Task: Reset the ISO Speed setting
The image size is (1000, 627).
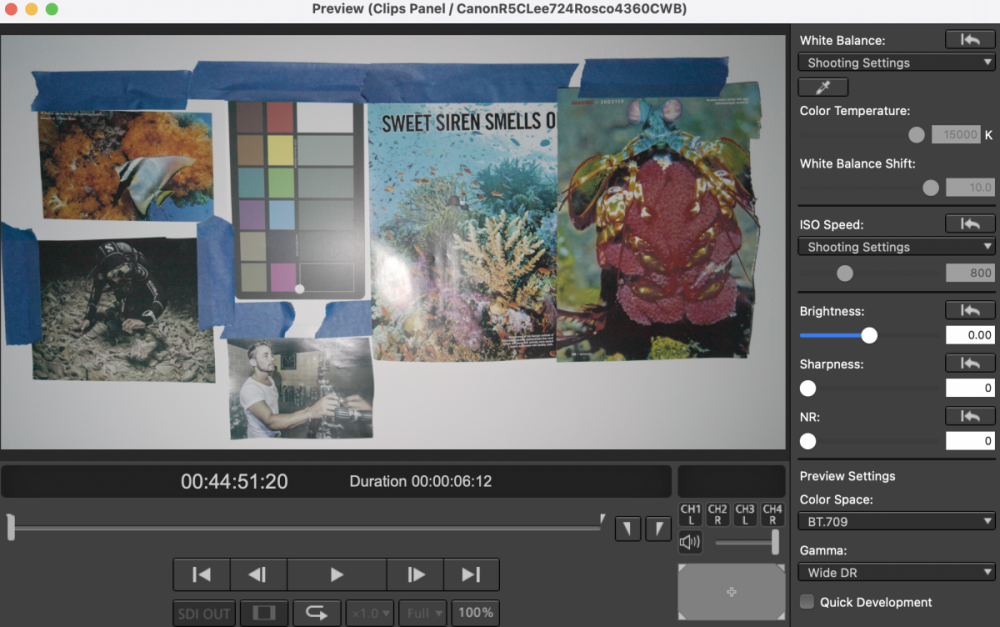Action: point(969,224)
